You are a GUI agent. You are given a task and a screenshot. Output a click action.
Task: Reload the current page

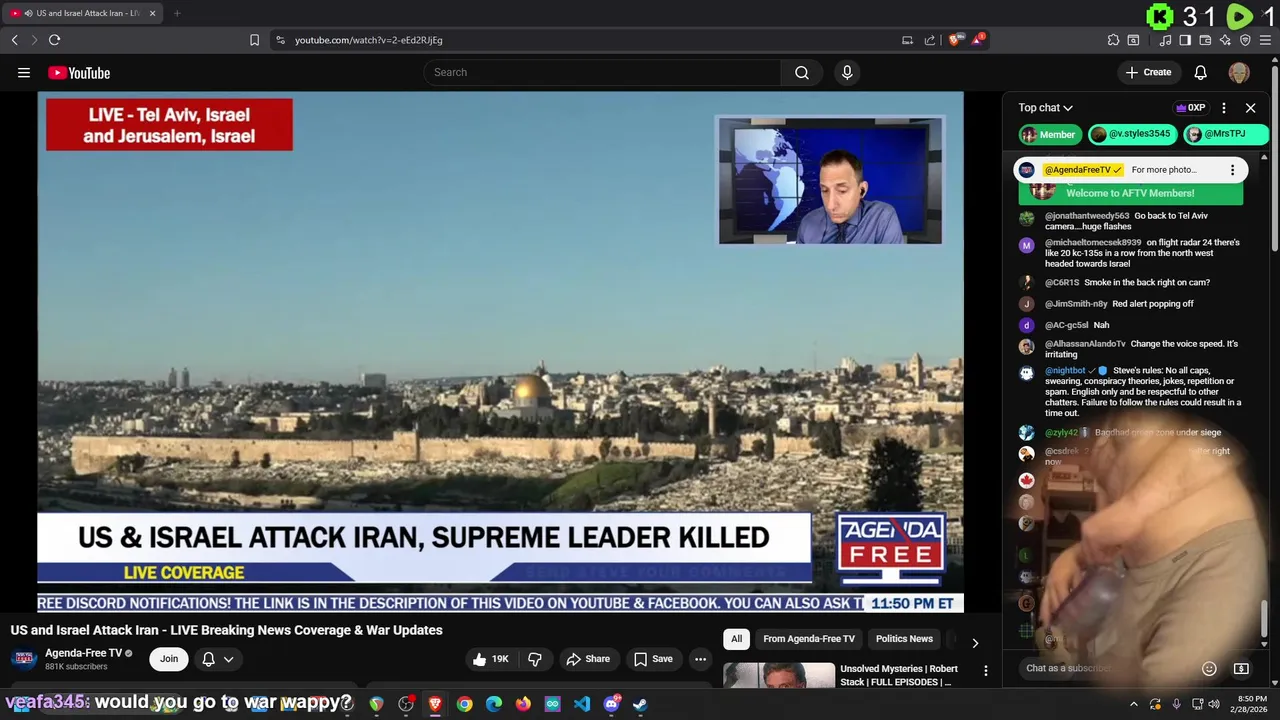pos(54,40)
